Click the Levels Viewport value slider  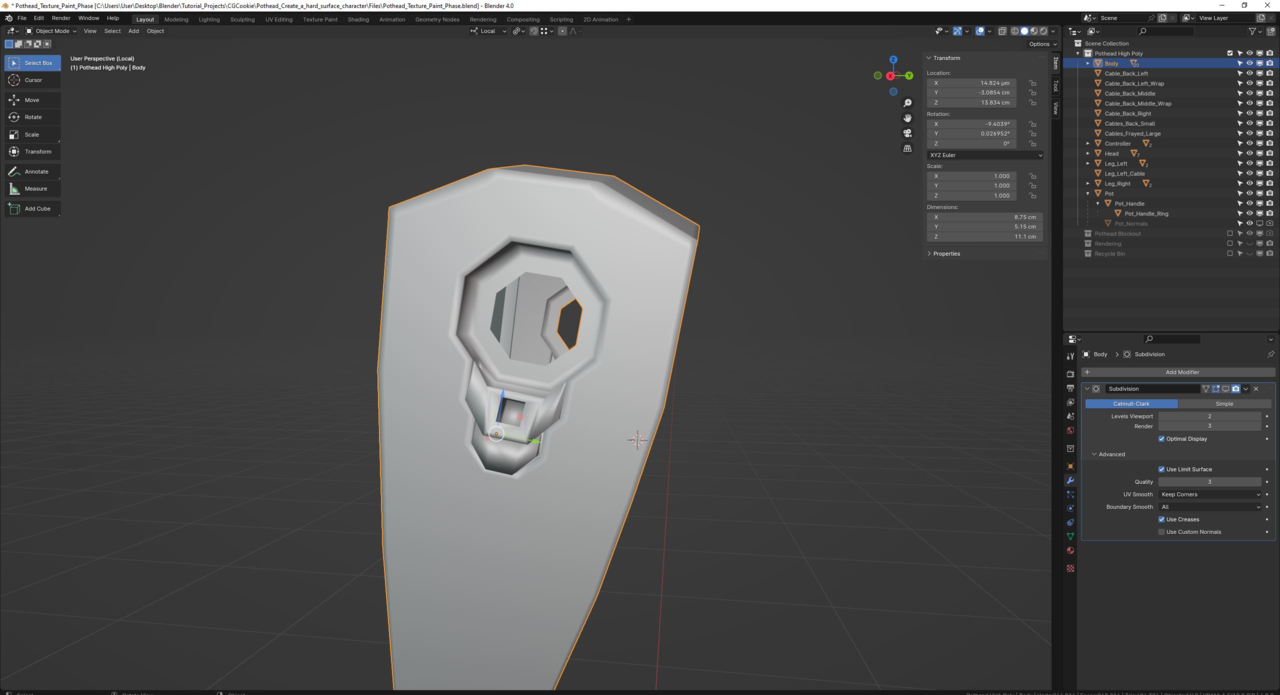point(1209,416)
